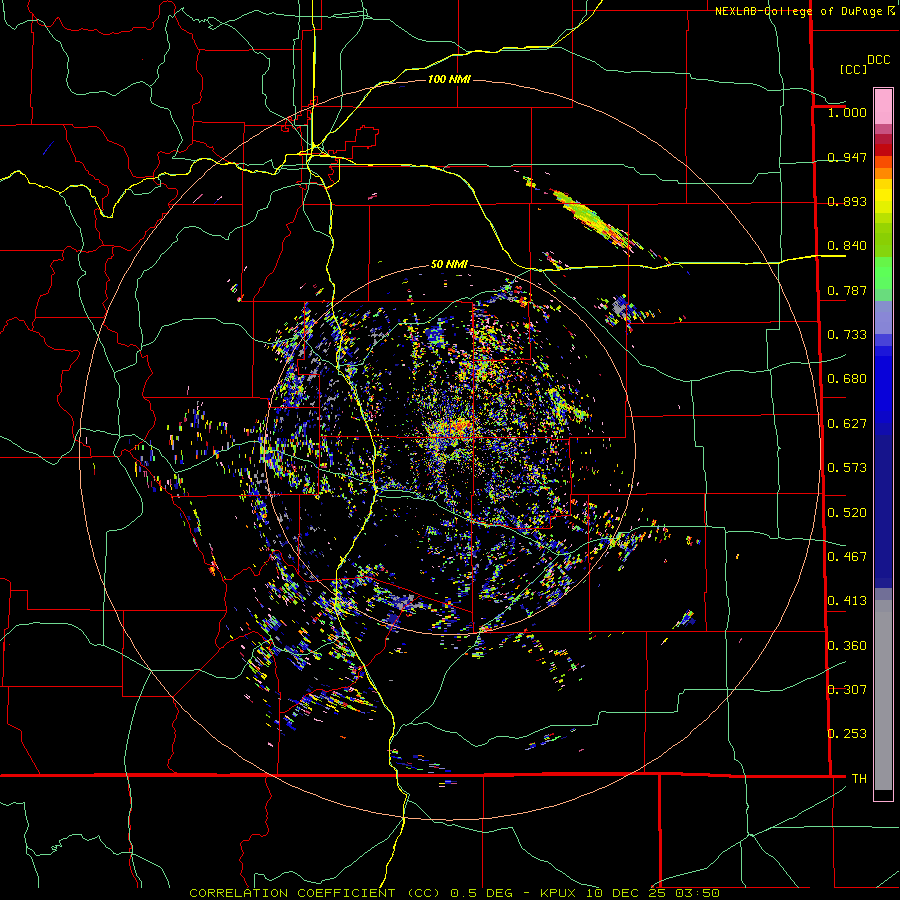Image resolution: width=900 pixels, height=900 pixels.
Task: Click the 0.253 legend value
Action: pyautogui.click(x=847, y=734)
